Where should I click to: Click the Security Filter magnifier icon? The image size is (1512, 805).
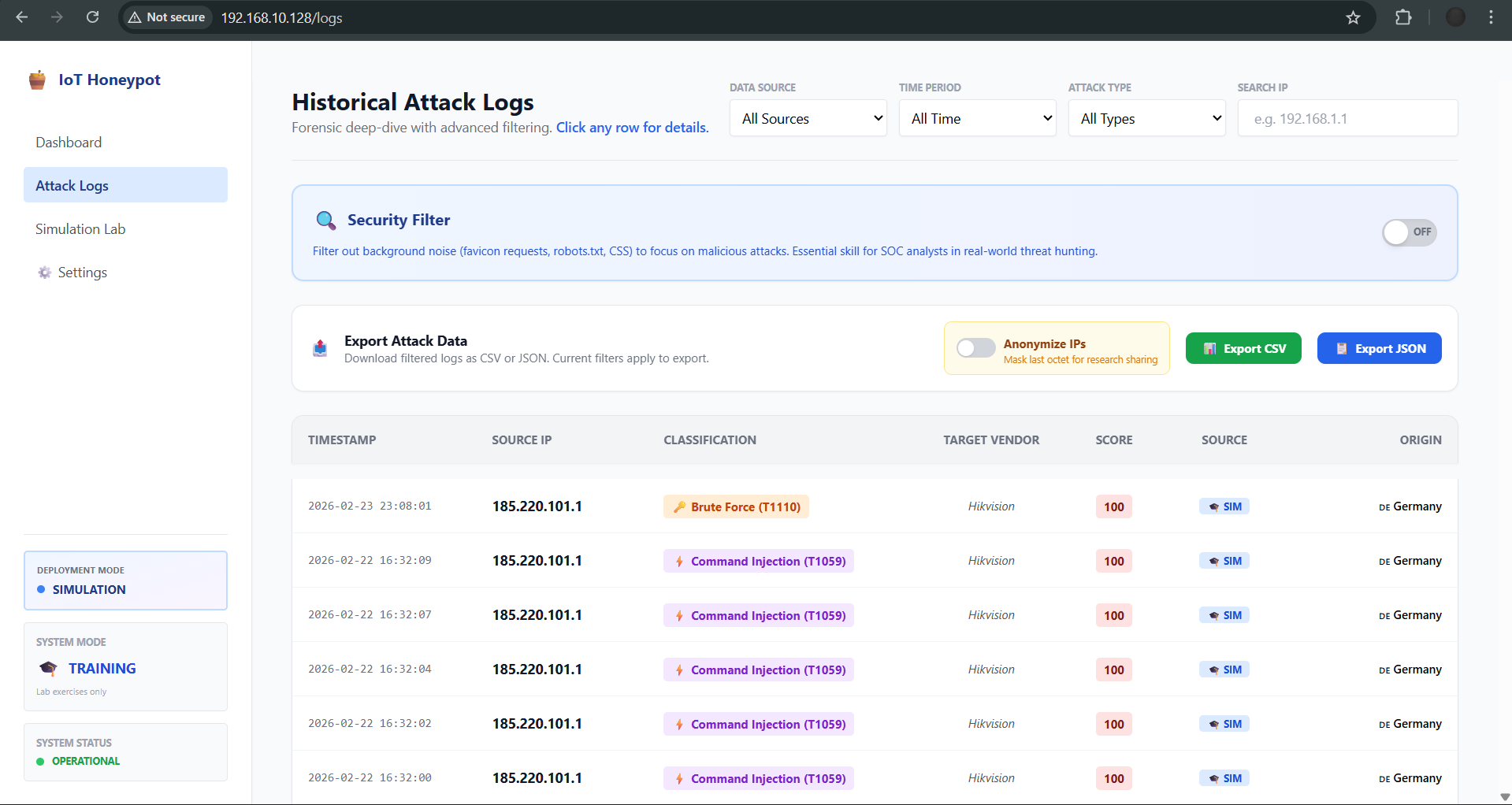[x=325, y=221]
